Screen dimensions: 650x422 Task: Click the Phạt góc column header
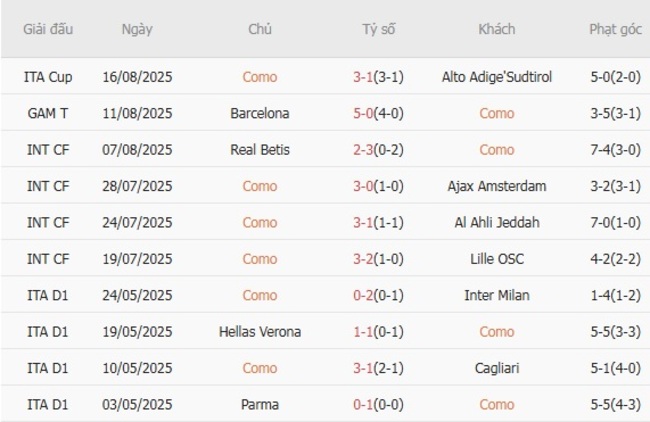[615, 29]
